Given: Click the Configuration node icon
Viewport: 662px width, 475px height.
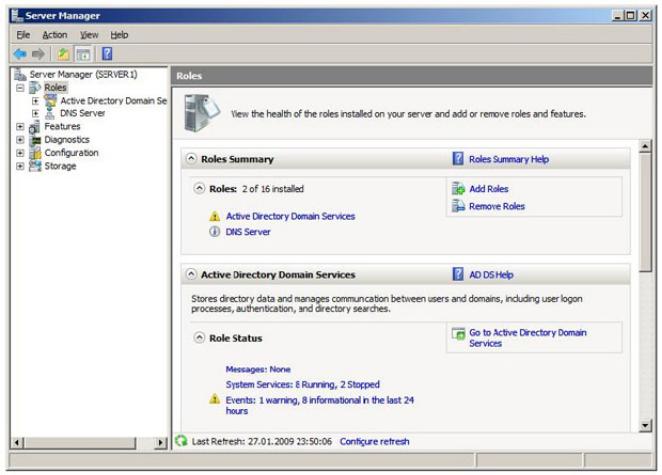Looking at the screenshot, I should (x=35, y=153).
